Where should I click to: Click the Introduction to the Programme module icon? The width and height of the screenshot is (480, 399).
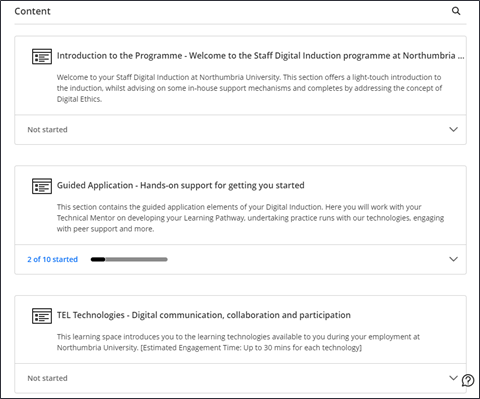[42, 56]
